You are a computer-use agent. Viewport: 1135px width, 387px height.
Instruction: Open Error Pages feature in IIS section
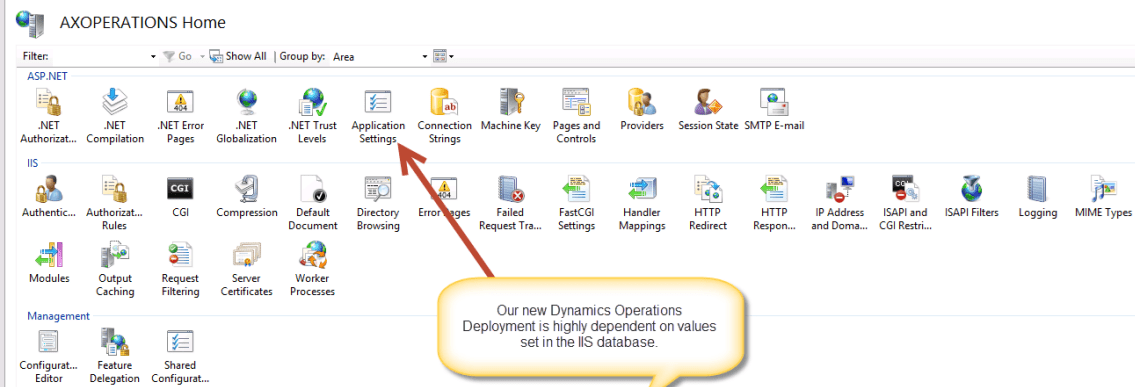tap(444, 197)
